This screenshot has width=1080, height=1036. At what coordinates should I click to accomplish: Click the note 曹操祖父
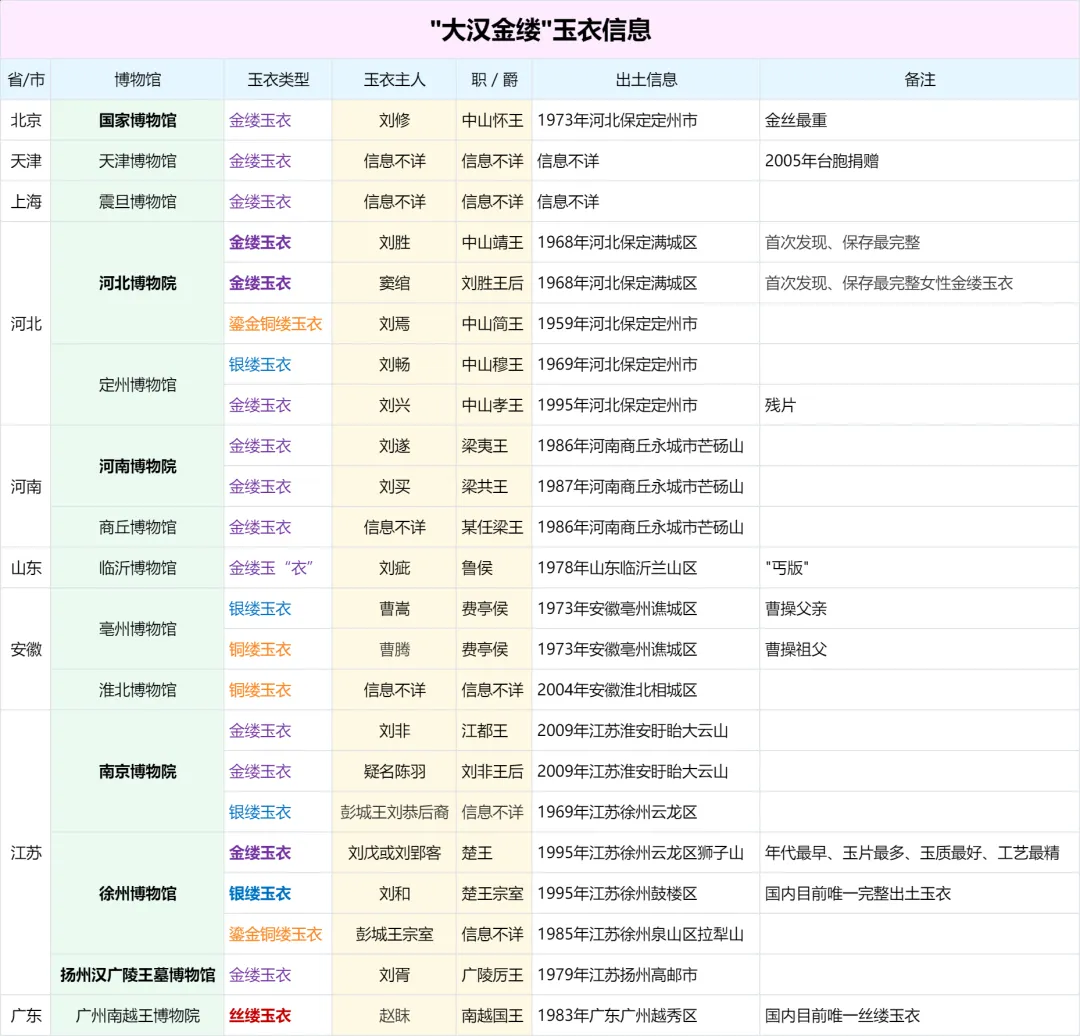coord(796,649)
